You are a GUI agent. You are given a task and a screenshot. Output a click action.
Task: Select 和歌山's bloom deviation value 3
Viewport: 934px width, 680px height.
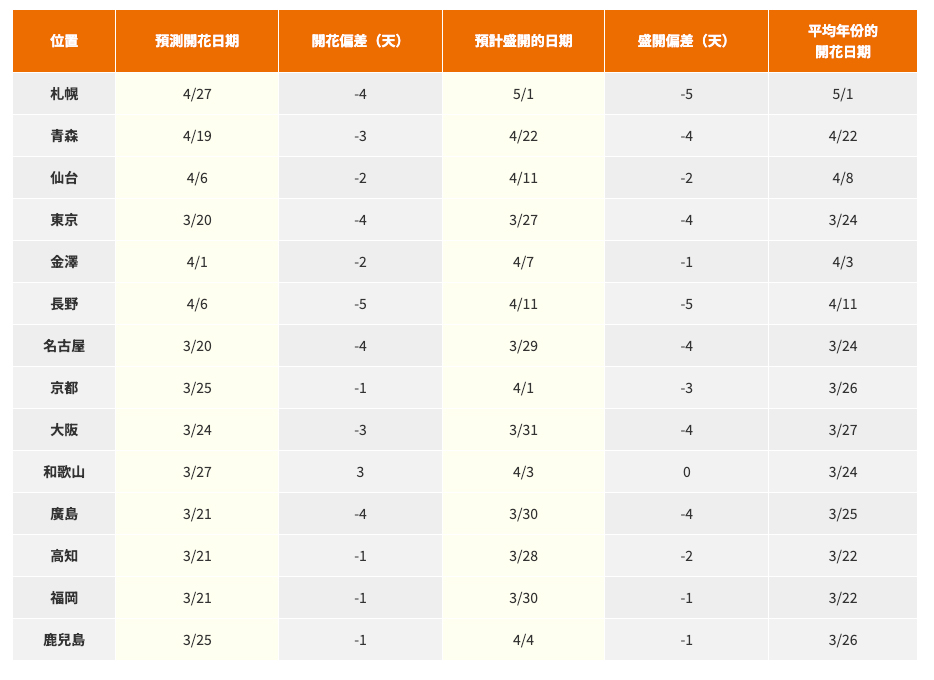tap(360, 472)
